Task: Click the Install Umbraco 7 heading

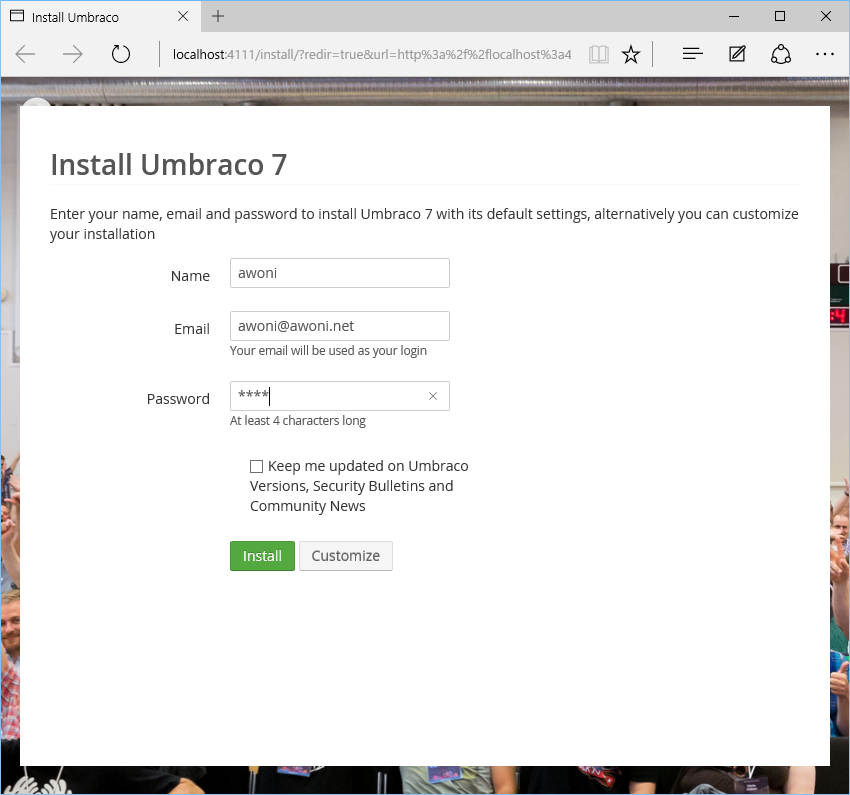Action: pos(169,165)
